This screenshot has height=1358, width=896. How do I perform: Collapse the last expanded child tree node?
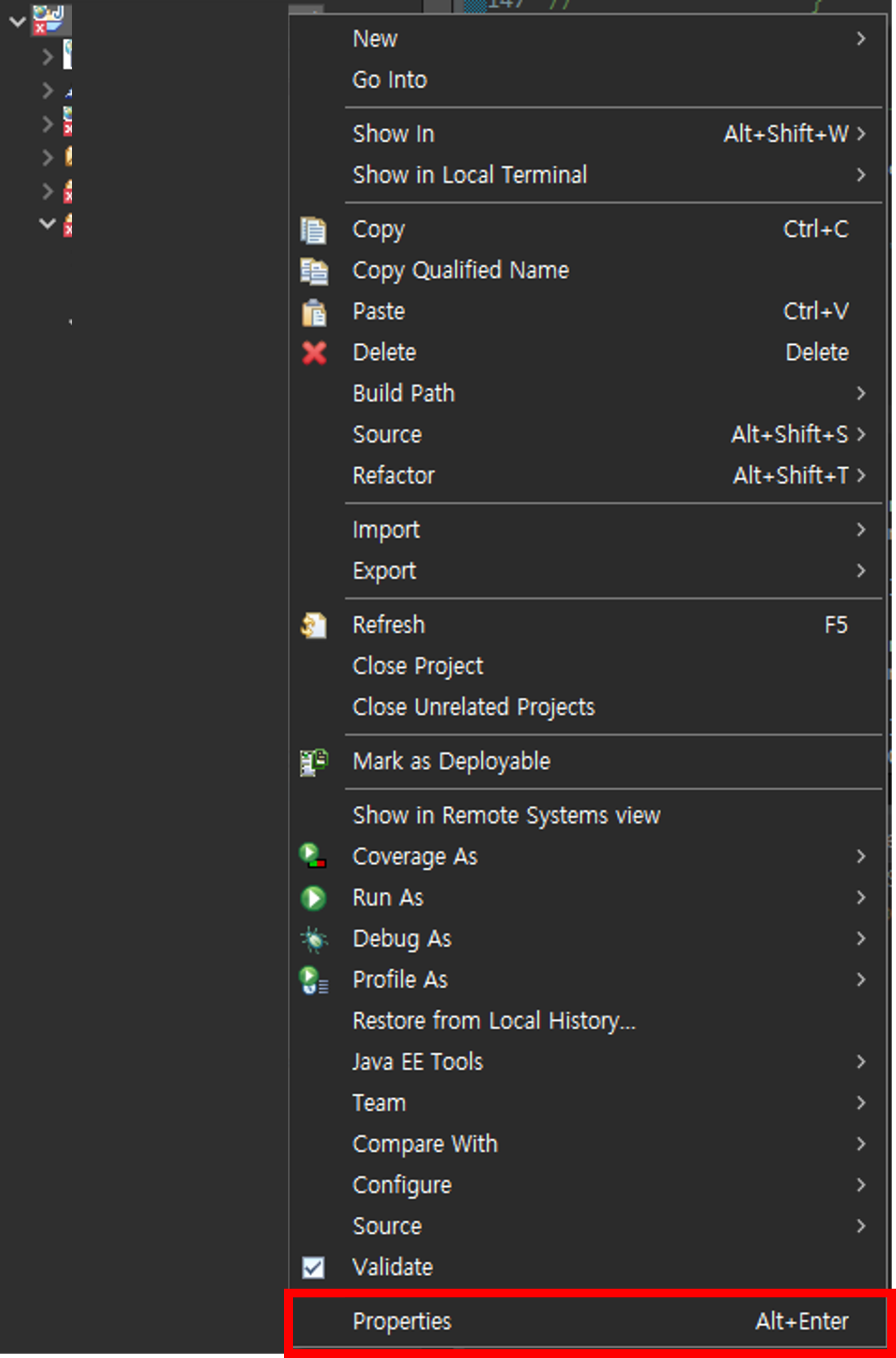[47, 223]
